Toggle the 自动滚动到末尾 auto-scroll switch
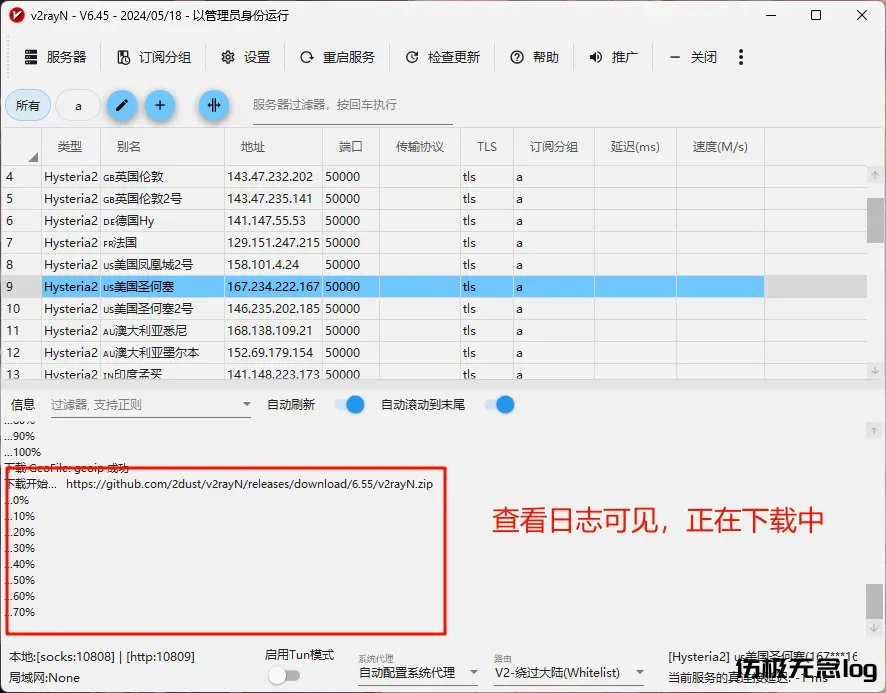Screen dimensions: 886x693 point(500,405)
